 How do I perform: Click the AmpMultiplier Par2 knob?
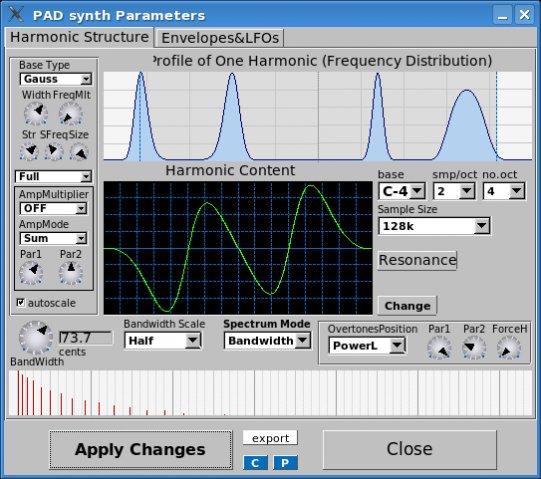click(71, 273)
